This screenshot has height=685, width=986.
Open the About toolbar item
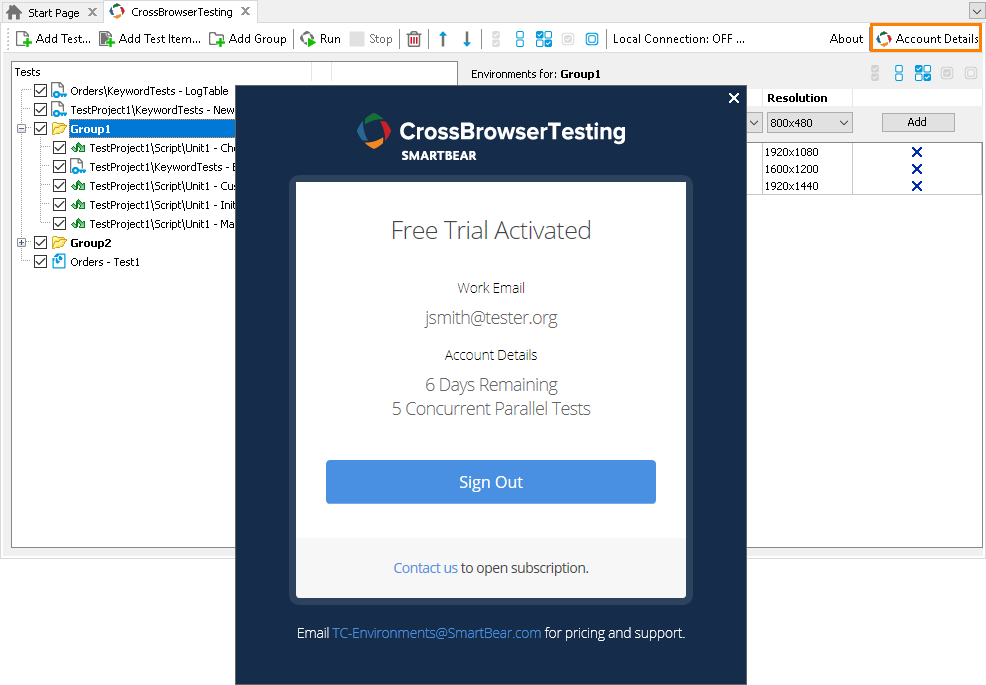pos(846,39)
